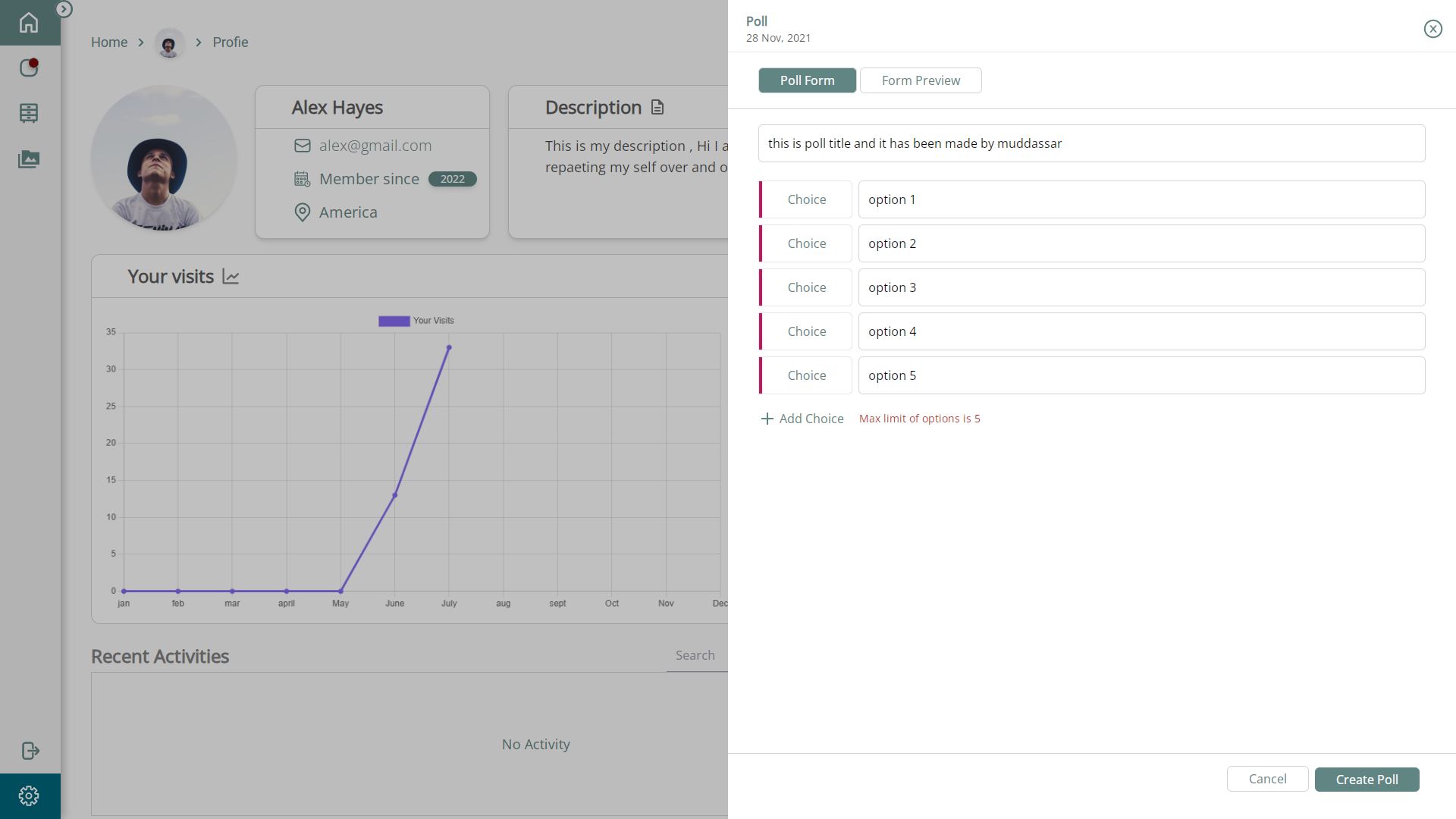Open settings gear icon
The image size is (1456, 819).
pos(29,795)
